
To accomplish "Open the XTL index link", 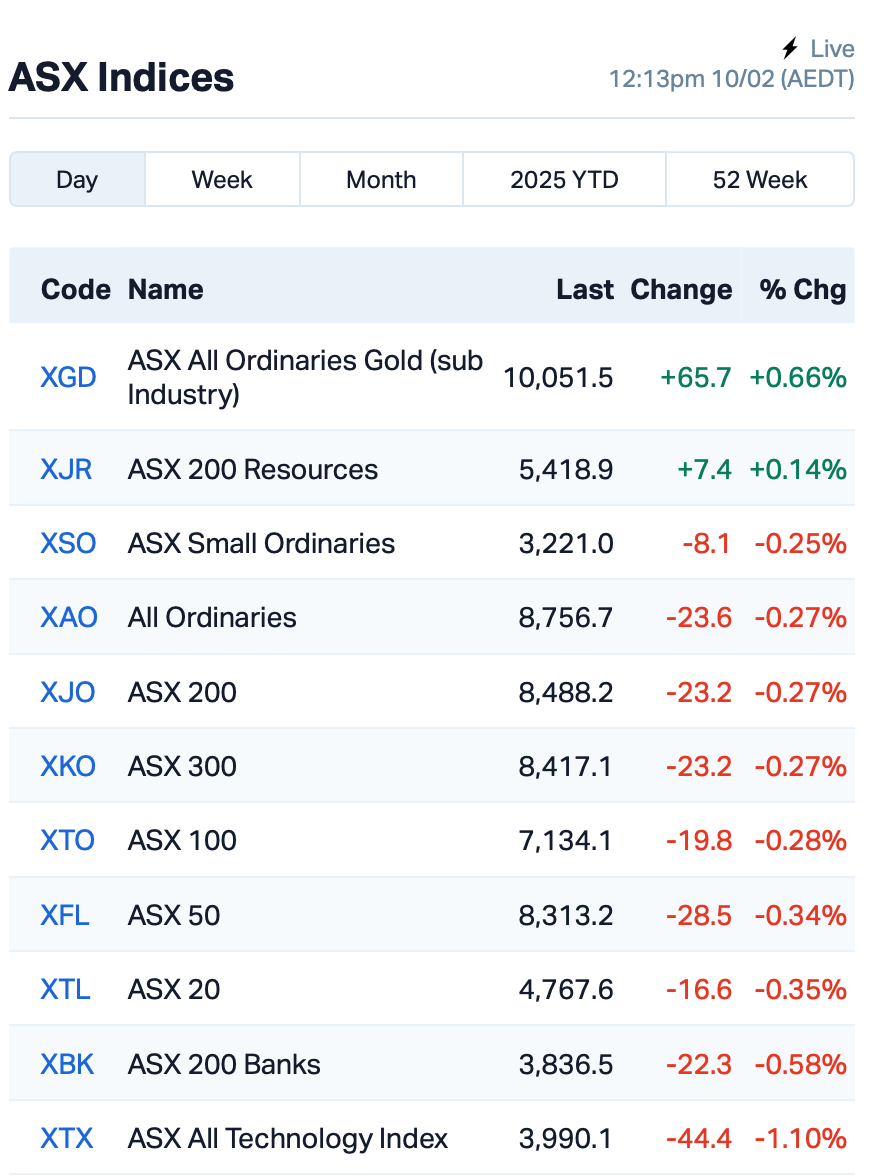I will point(65,989).
